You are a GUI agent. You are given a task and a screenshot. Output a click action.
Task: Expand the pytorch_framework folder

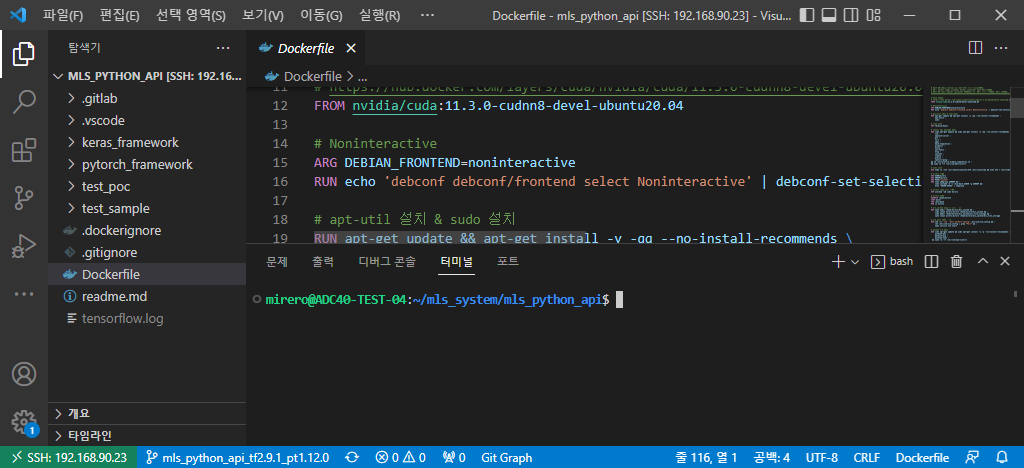147,164
